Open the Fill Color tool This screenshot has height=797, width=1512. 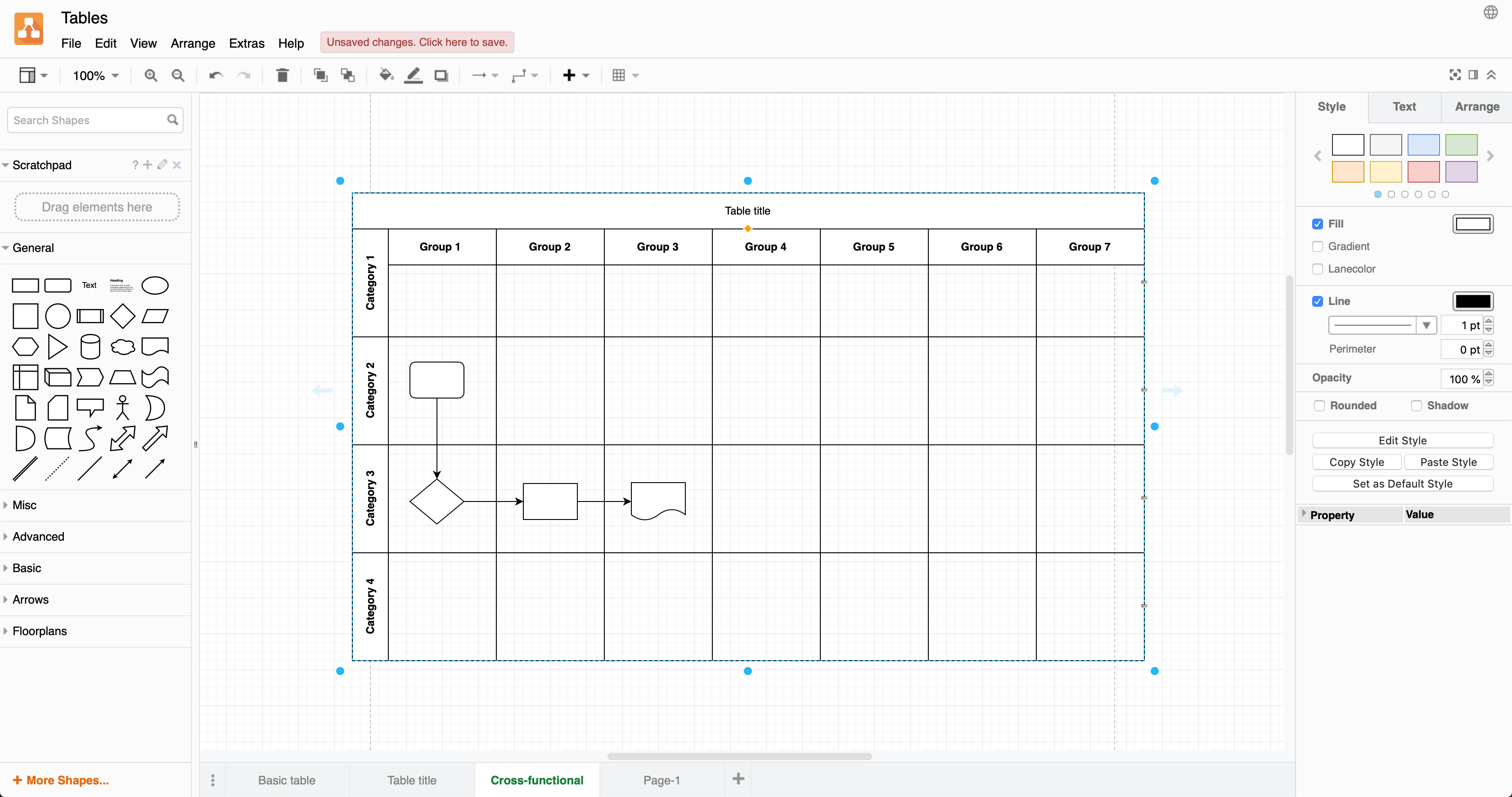click(386, 75)
